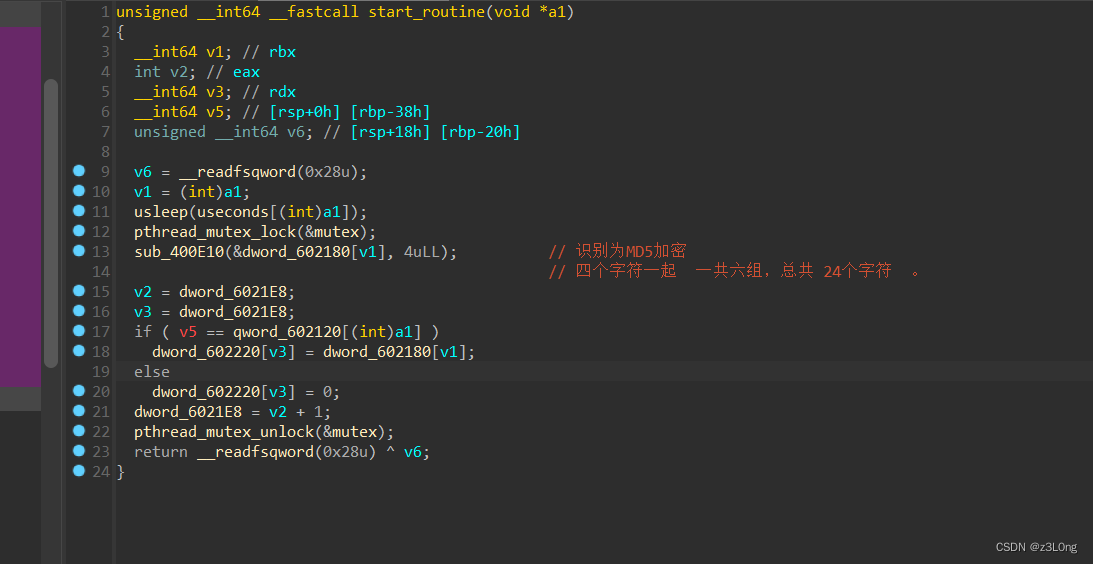Click breakpoint dot beside line 23
1093x564 pixels.
(78, 450)
